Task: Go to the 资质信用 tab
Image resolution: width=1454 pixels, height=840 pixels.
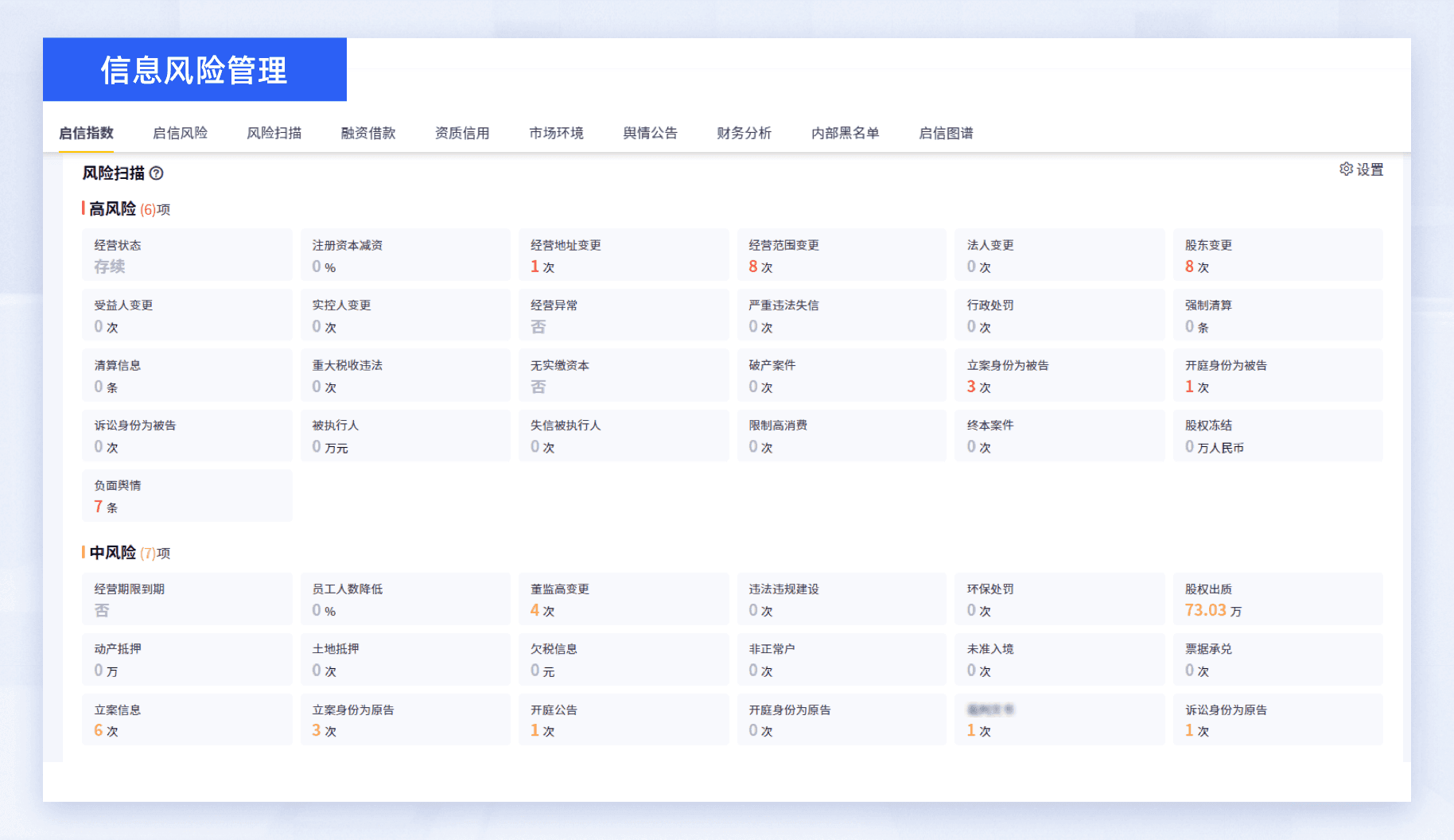Action: 462,133
